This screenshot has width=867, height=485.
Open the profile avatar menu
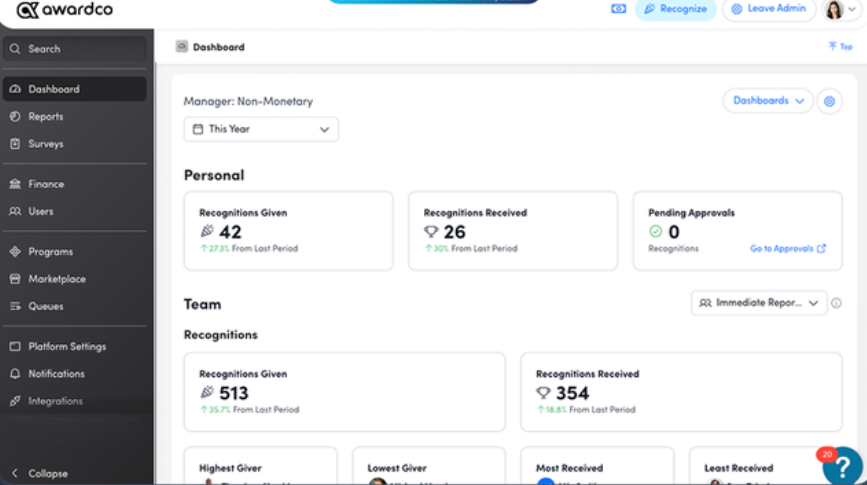tap(840, 9)
